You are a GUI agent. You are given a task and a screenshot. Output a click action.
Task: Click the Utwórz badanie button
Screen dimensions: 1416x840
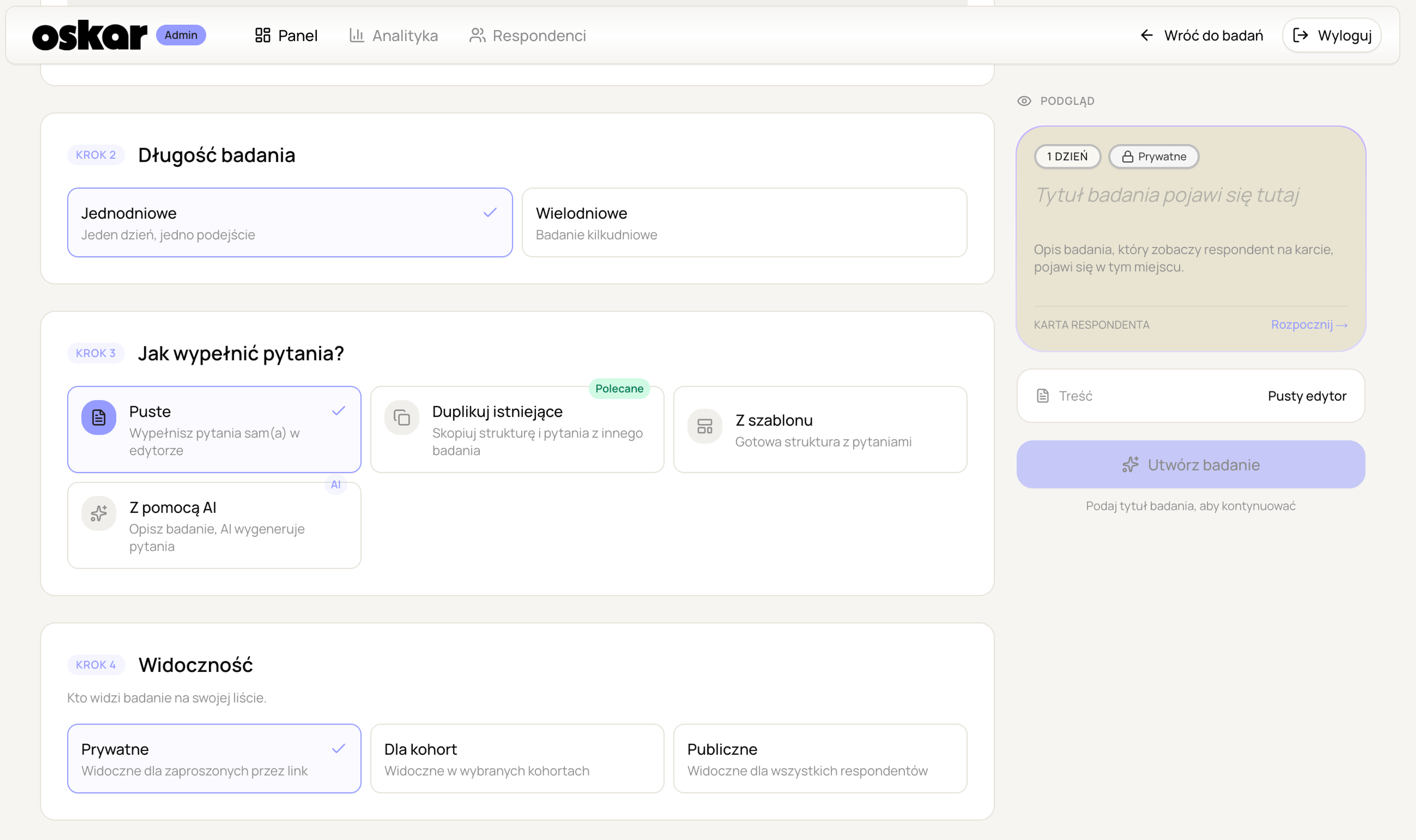(1191, 465)
